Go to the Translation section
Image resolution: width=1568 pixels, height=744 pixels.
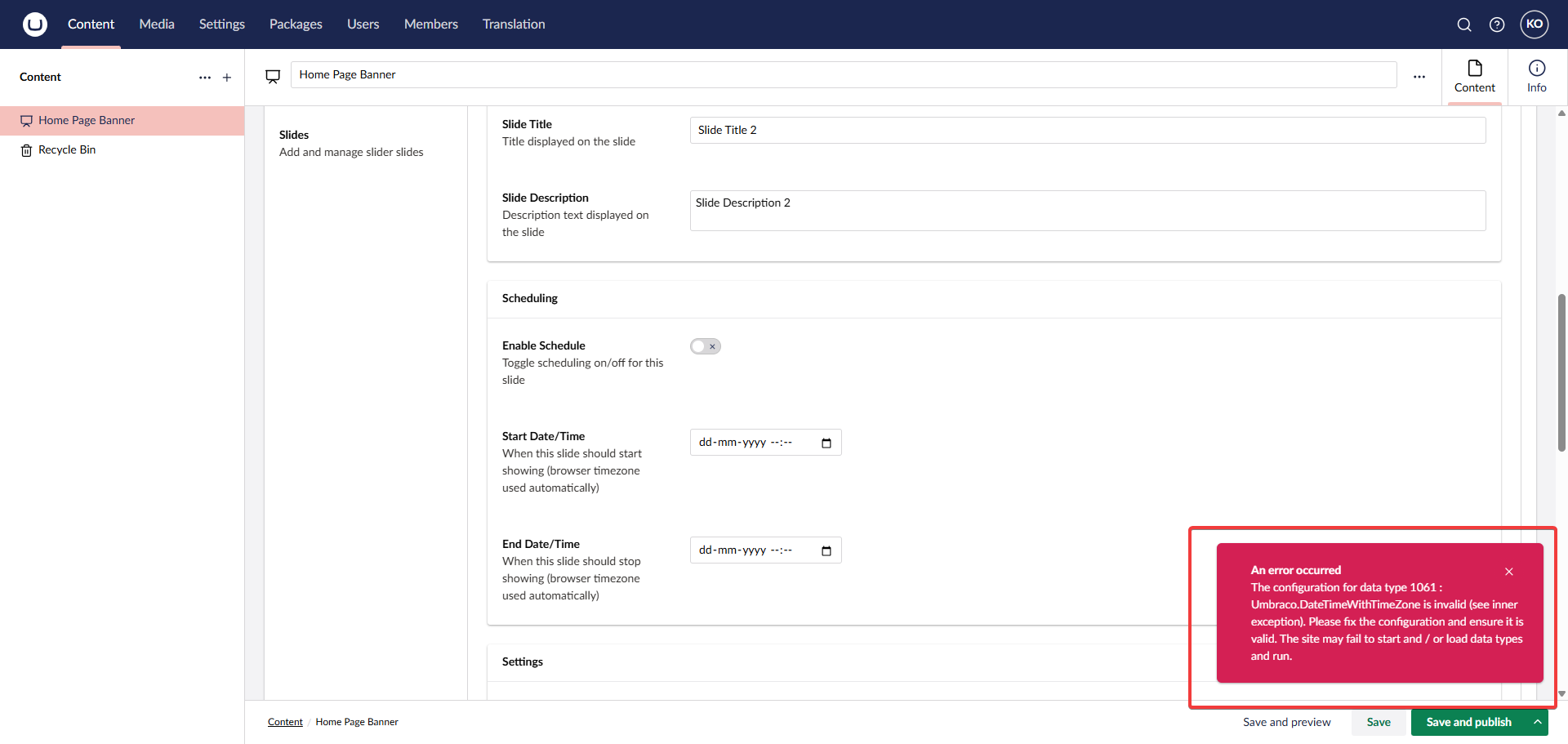pos(514,25)
